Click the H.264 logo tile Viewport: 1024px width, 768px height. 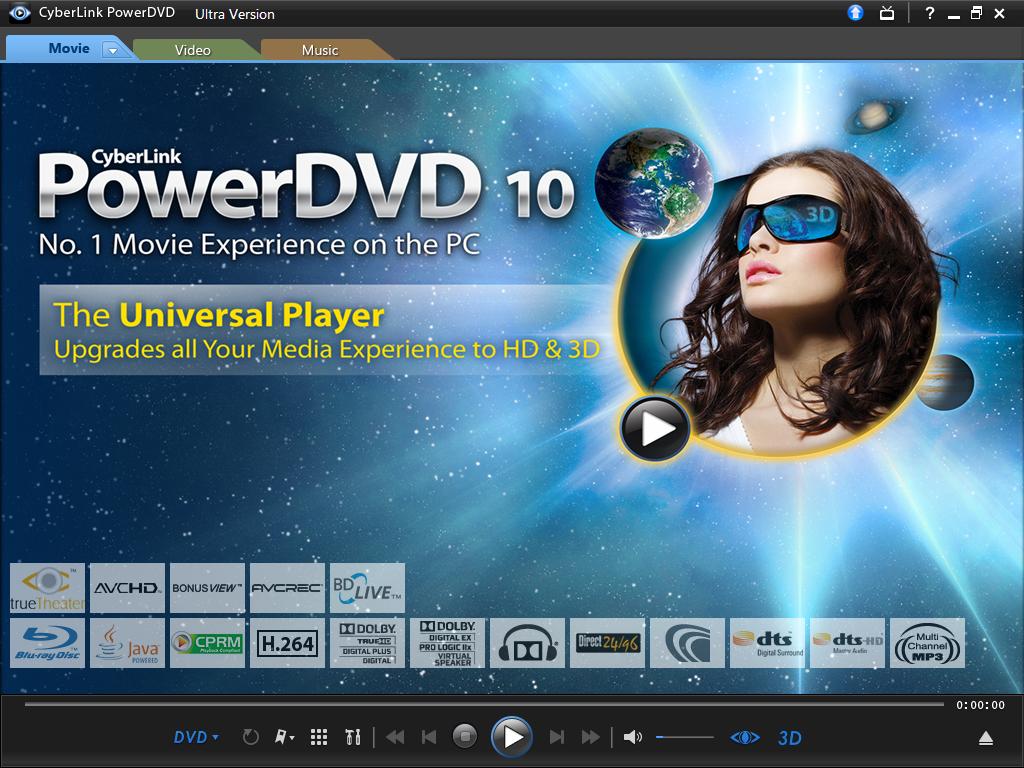[287, 643]
